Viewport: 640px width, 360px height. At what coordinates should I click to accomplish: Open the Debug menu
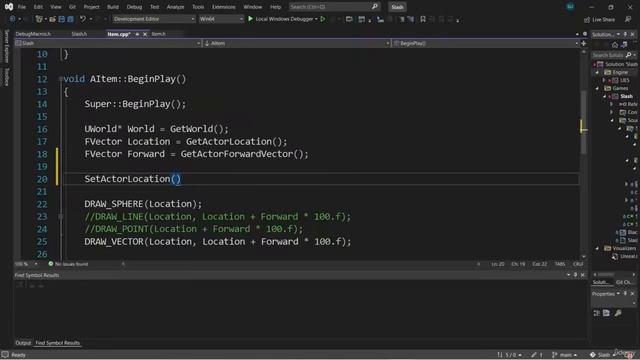click(134, 7)
